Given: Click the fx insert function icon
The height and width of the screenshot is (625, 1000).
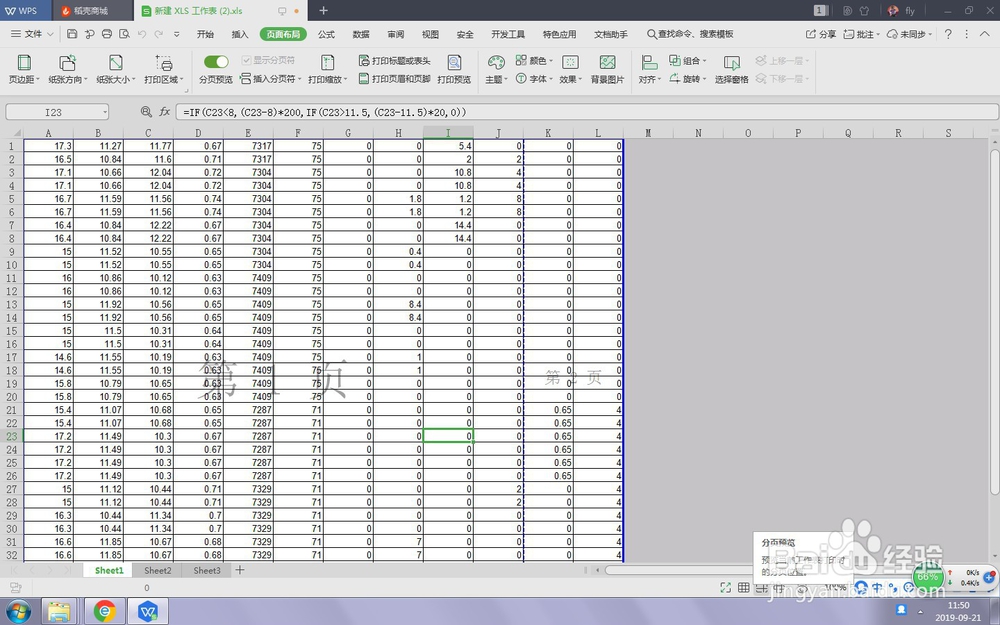Looking at the screenshot, I should [165, 112].
